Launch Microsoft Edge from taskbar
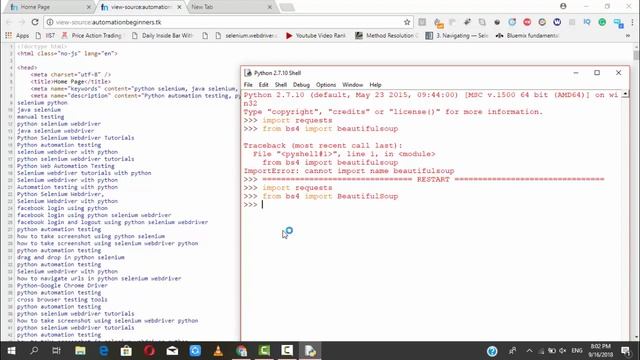The image size is (640, 360). (104, 351)
